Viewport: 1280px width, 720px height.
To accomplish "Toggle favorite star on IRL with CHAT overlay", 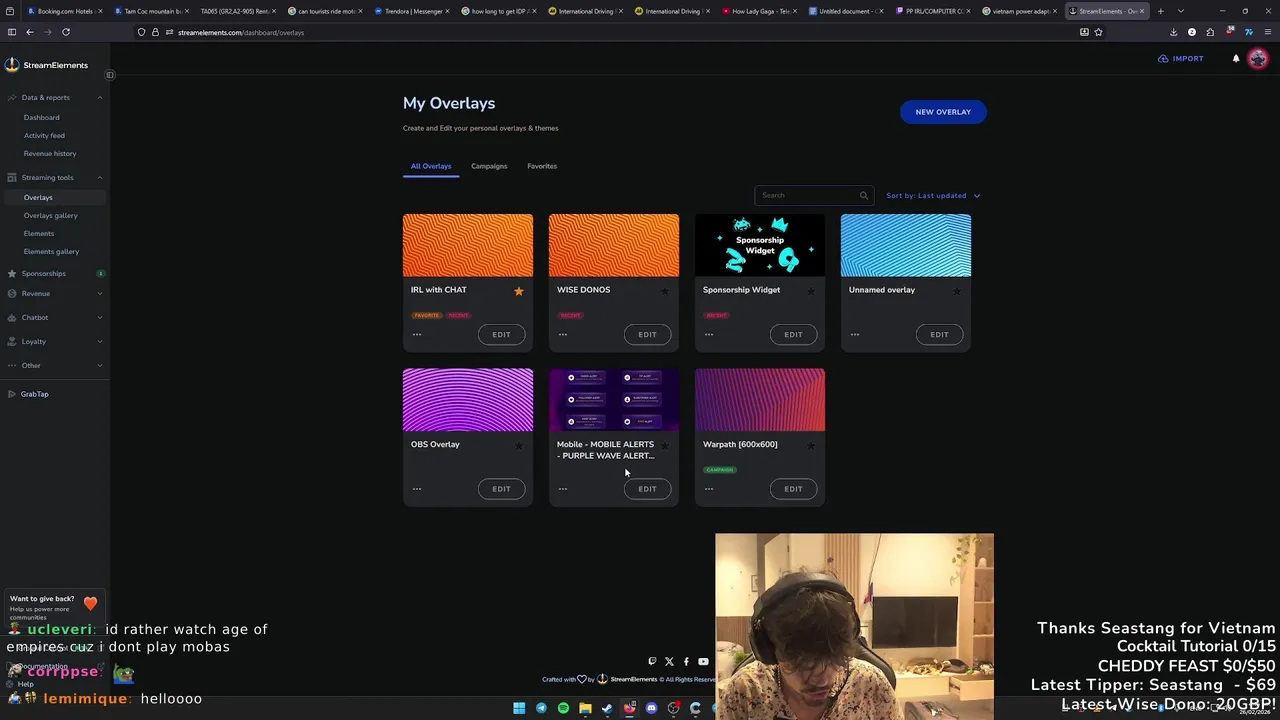I will pos(518,291).
